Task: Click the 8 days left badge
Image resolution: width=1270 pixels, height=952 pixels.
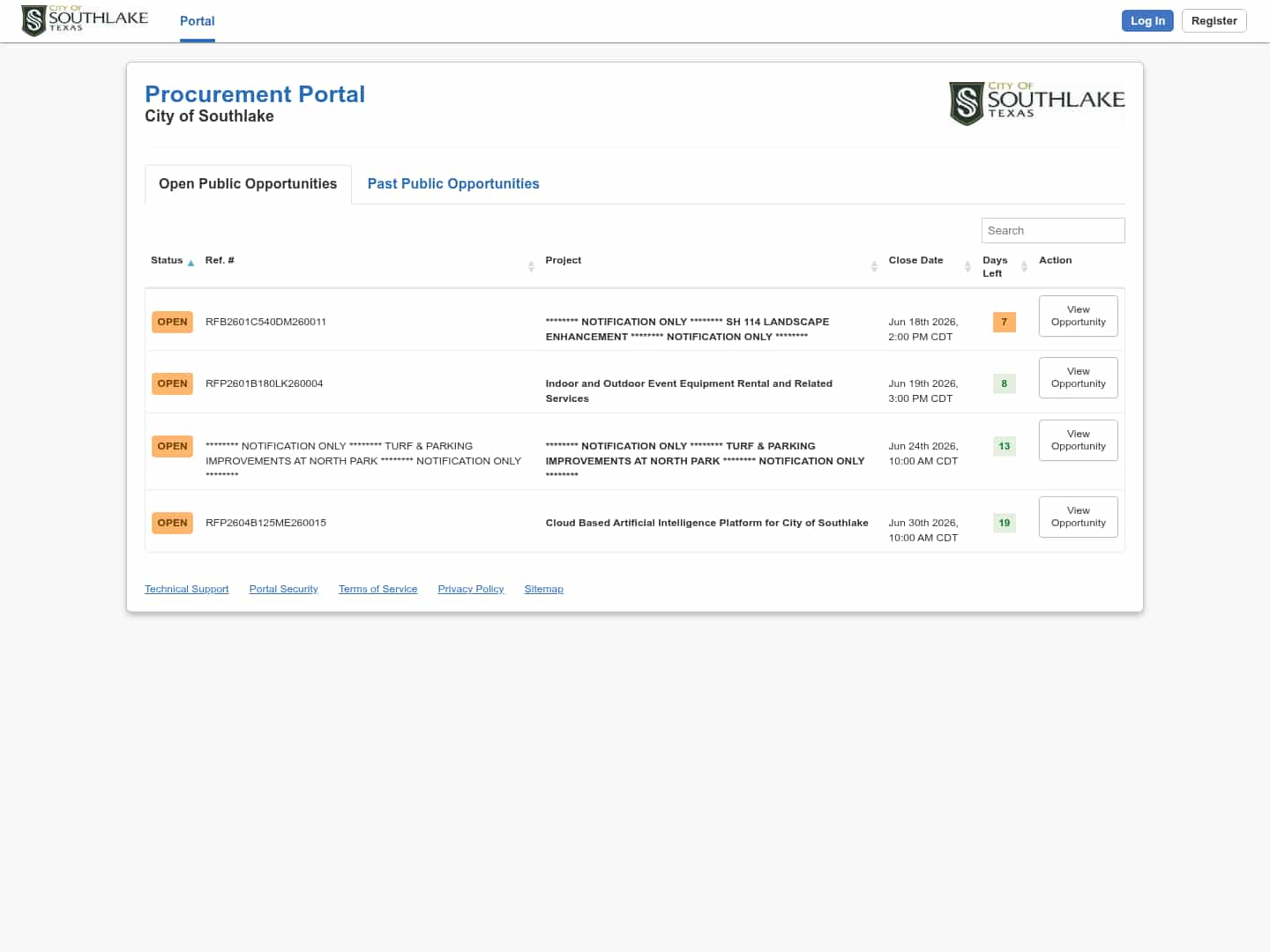Action: 1004,383
